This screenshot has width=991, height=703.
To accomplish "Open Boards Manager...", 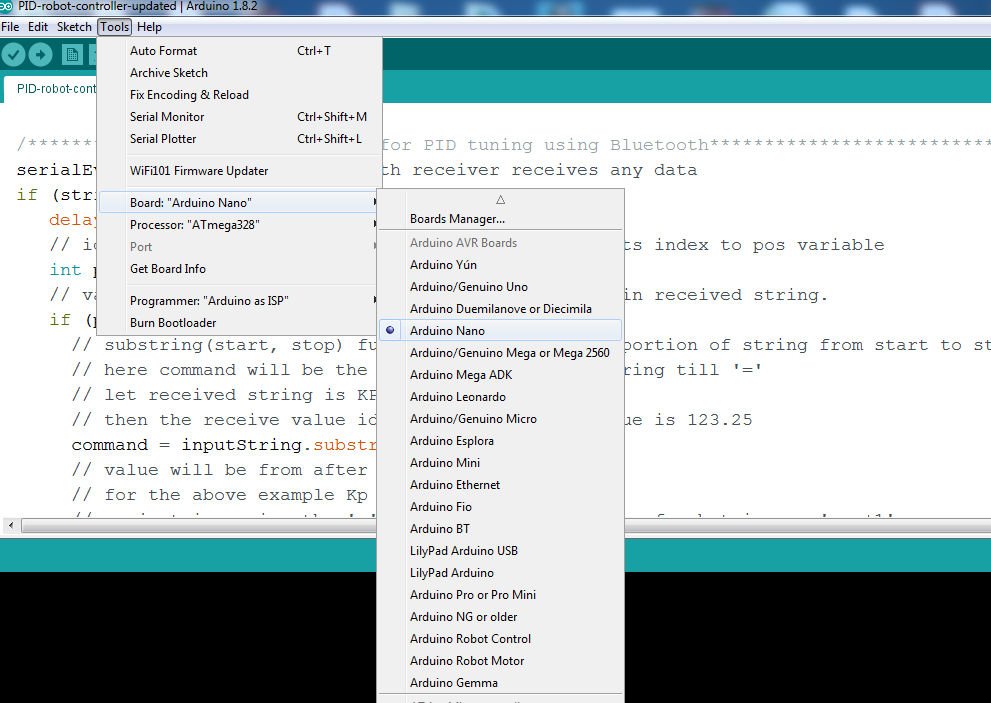I will 501,219.
